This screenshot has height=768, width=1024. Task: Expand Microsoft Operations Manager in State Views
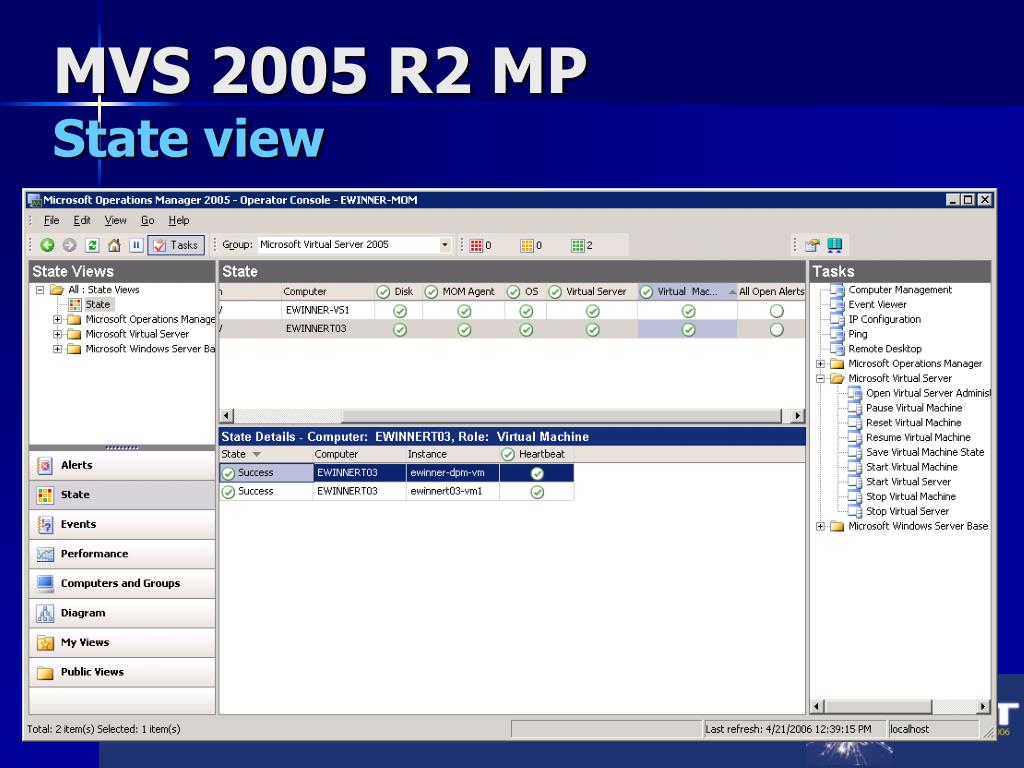[x=57, y=319]
